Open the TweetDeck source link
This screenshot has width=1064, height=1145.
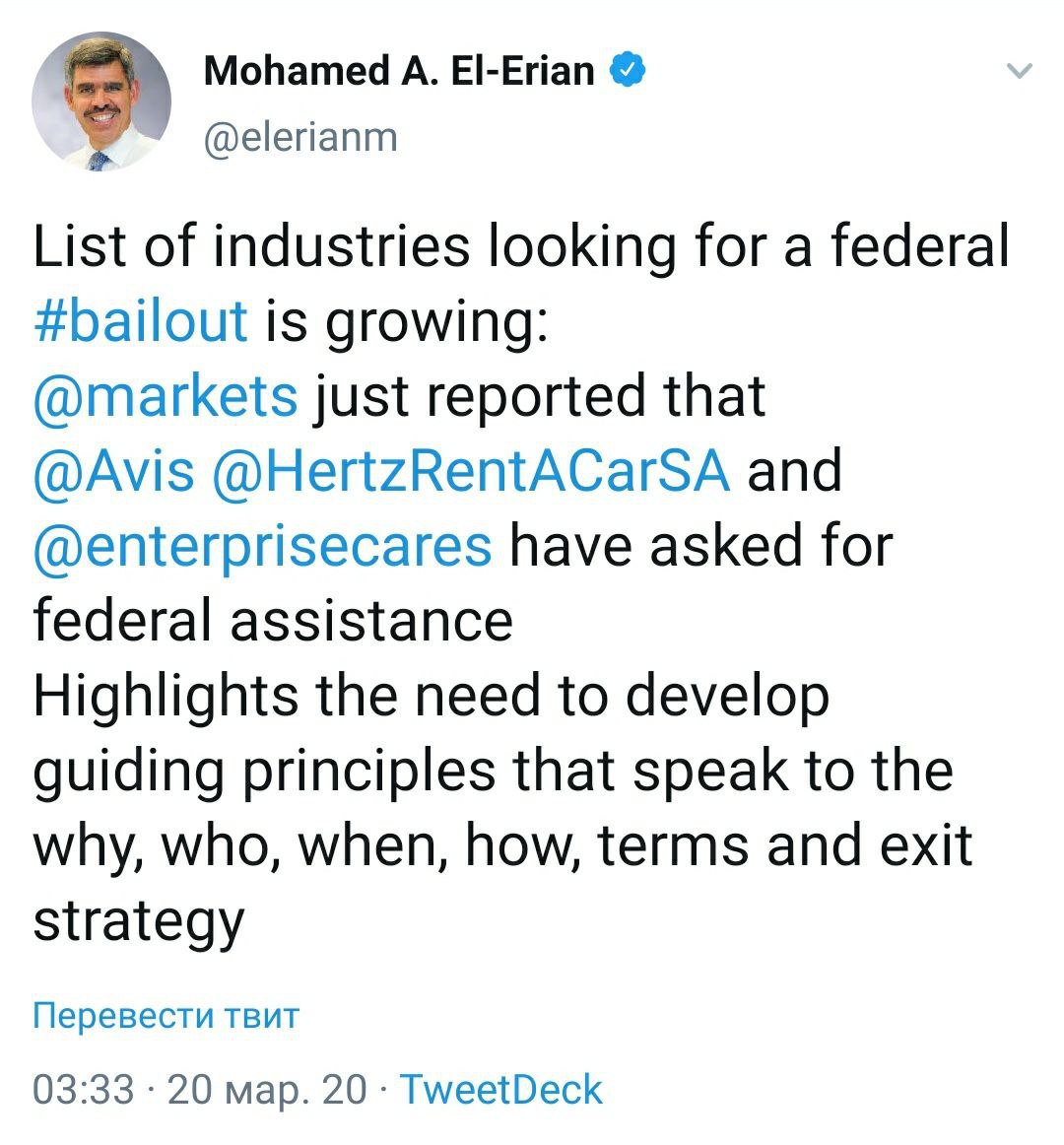point(500,1090)
